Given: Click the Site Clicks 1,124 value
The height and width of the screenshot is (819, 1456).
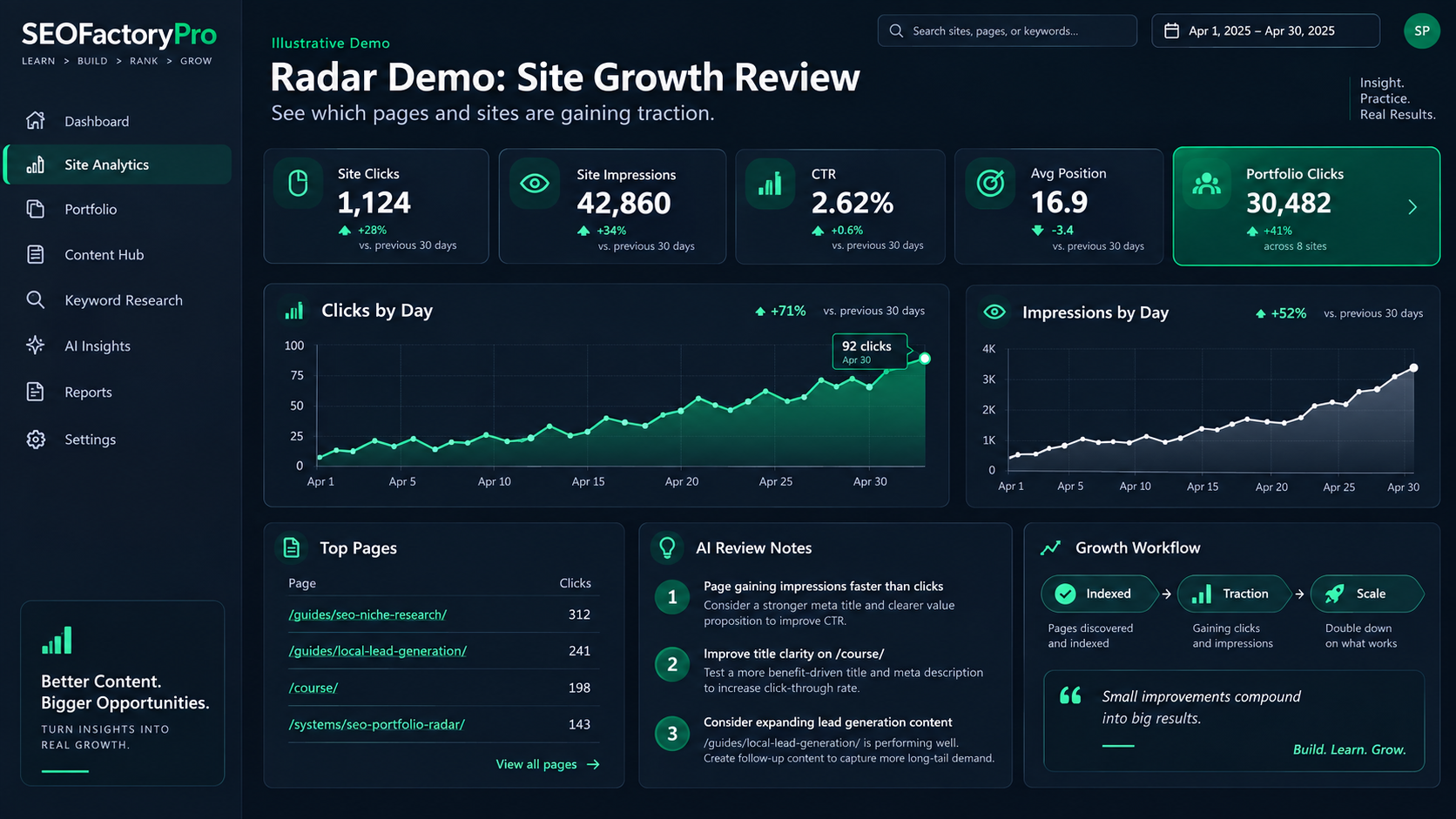Looking at the screenshot, I should click(x=374, y=203).
